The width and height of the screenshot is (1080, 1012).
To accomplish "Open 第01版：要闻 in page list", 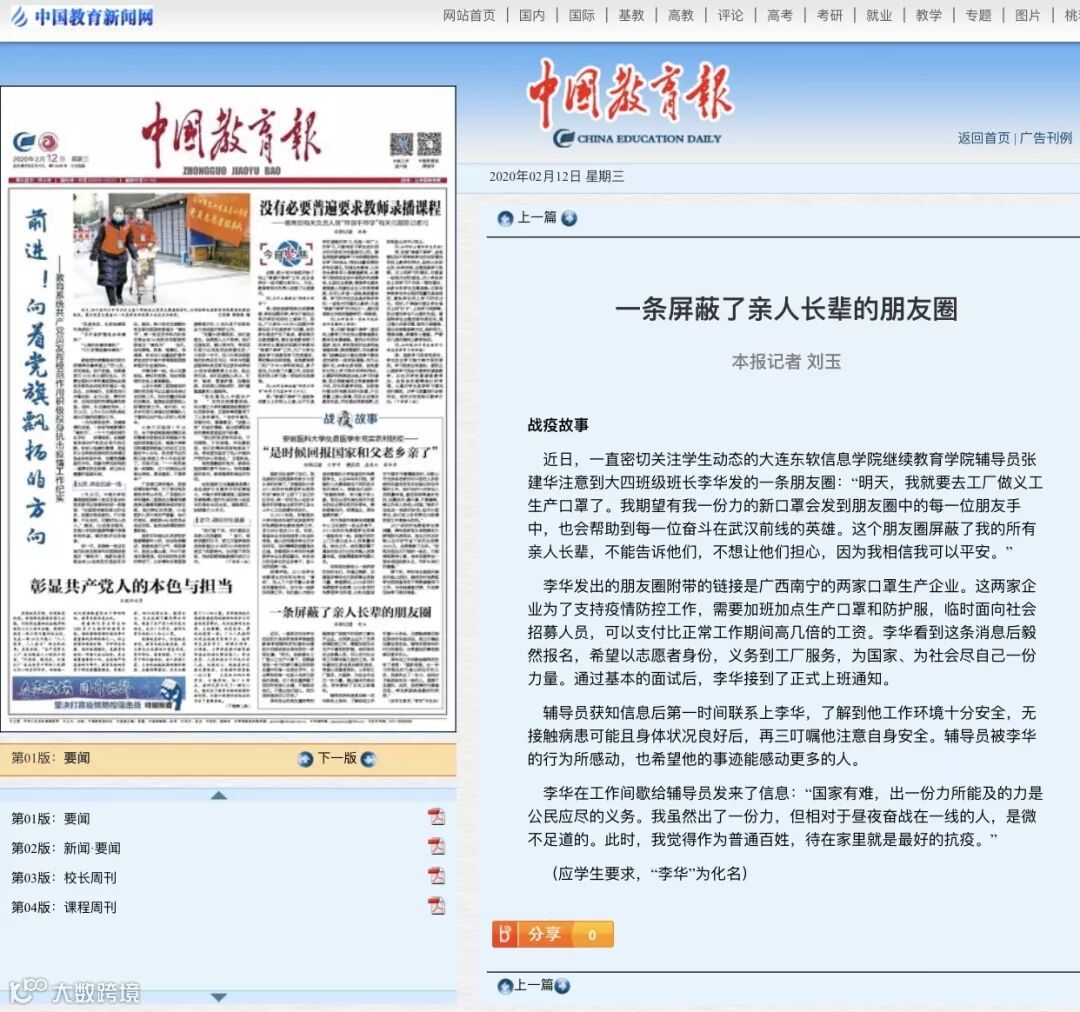I will click(x=51, y=818).
